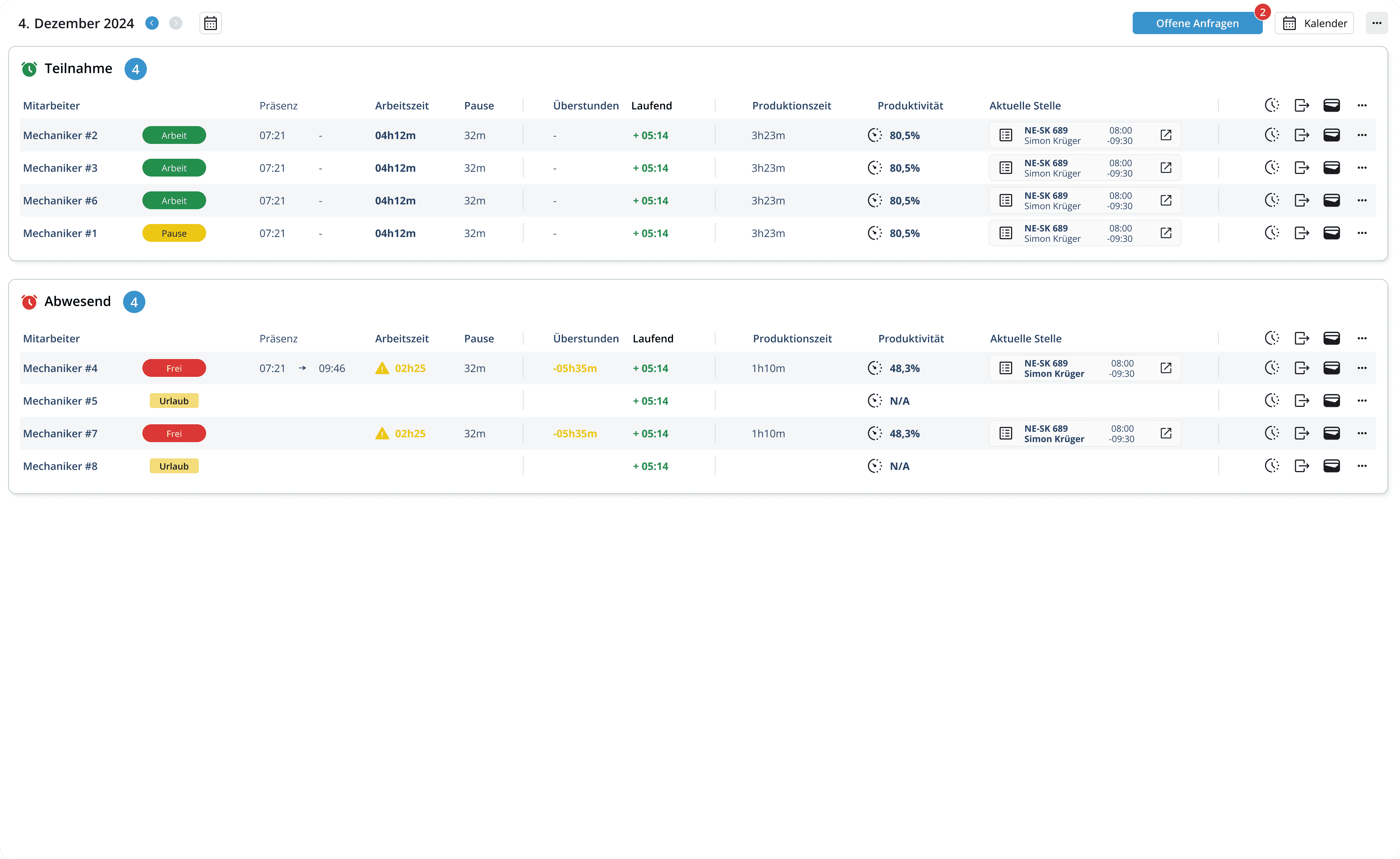This screenshot has width=1400, height=859.
Task: Click clock-history icon in Mechaniker #3 row
Action: [1272, 168]
